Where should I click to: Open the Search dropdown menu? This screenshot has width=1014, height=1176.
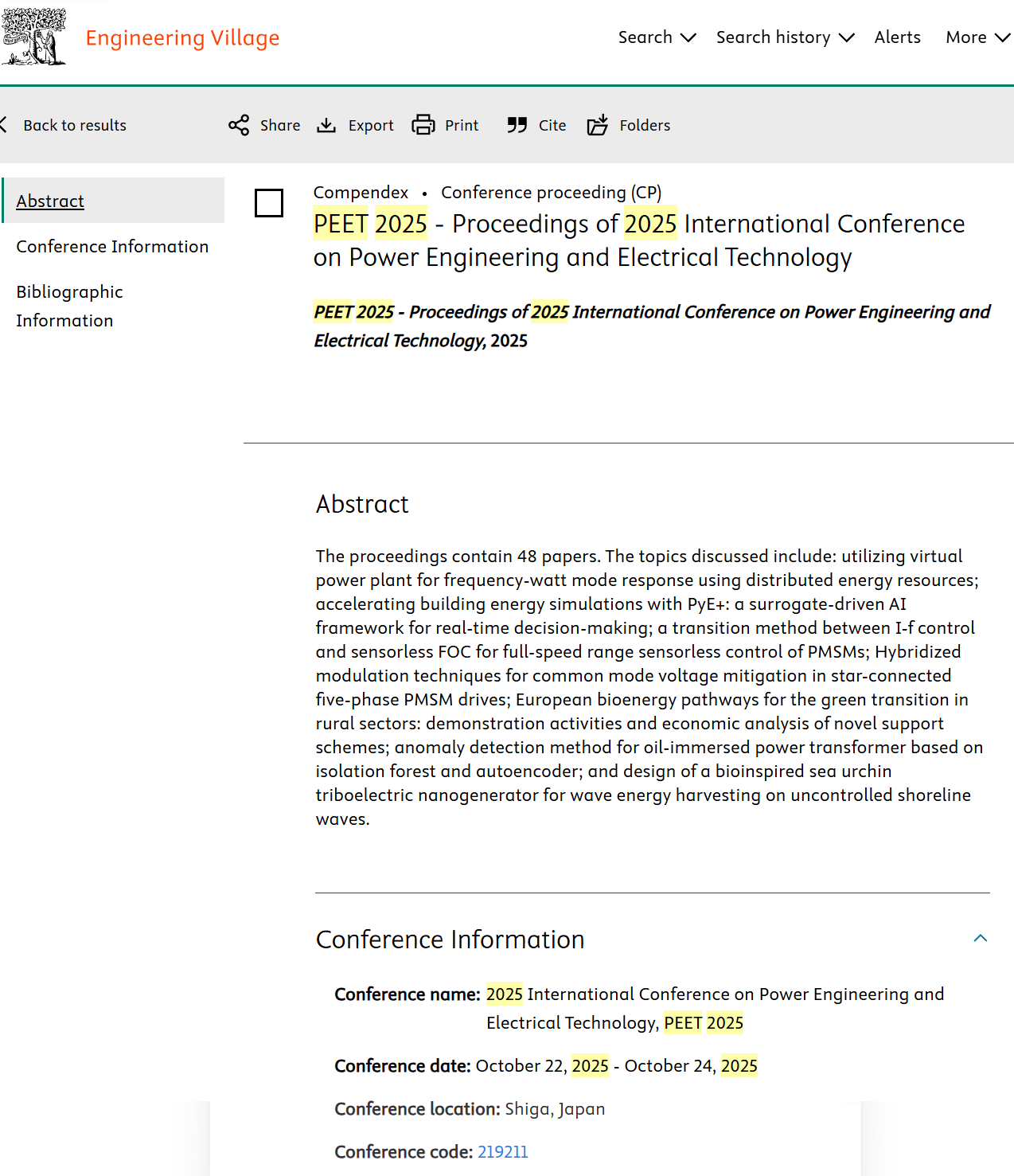coord(657,37)
